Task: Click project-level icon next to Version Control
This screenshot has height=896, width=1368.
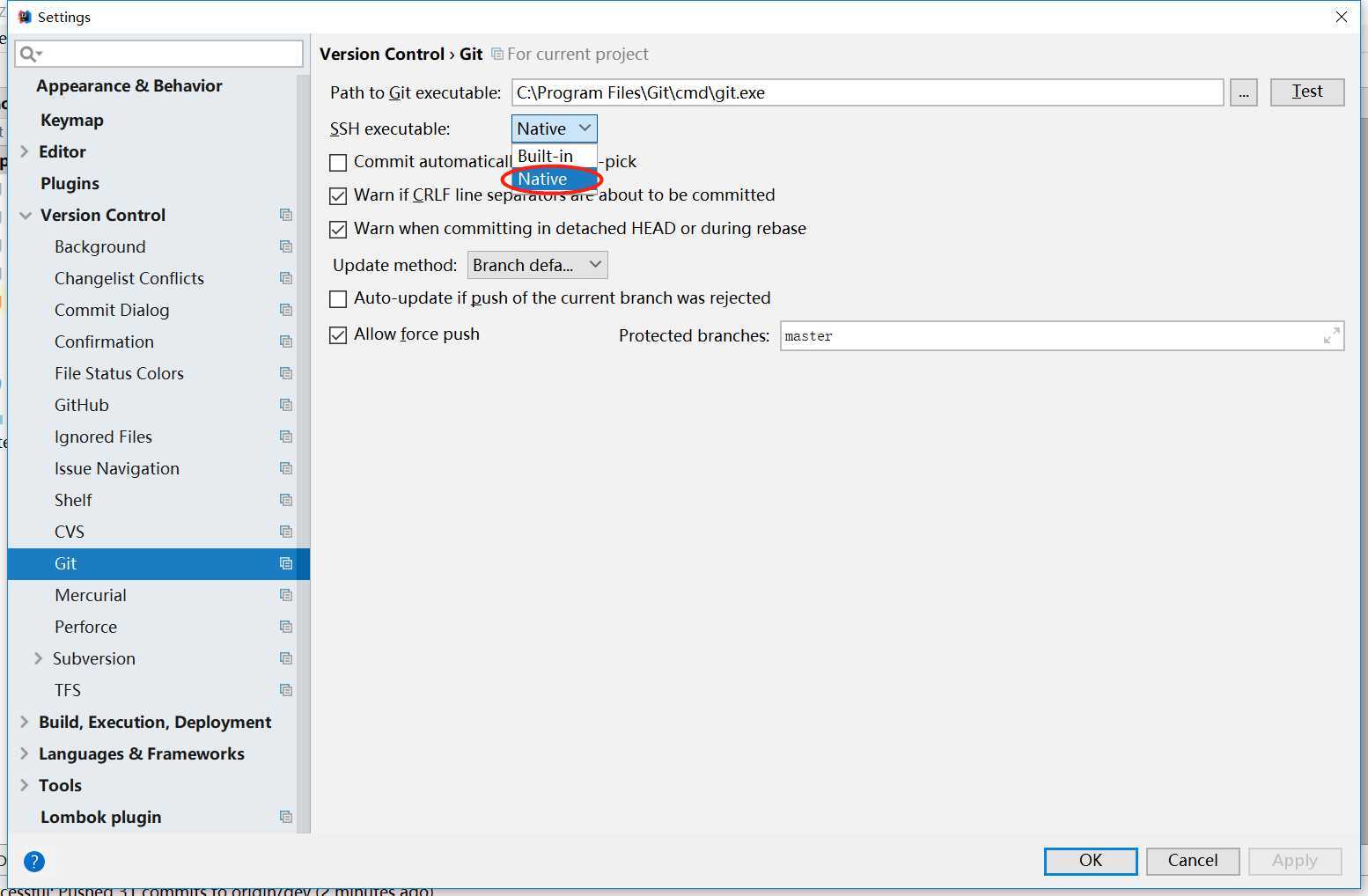Action: 286,215
